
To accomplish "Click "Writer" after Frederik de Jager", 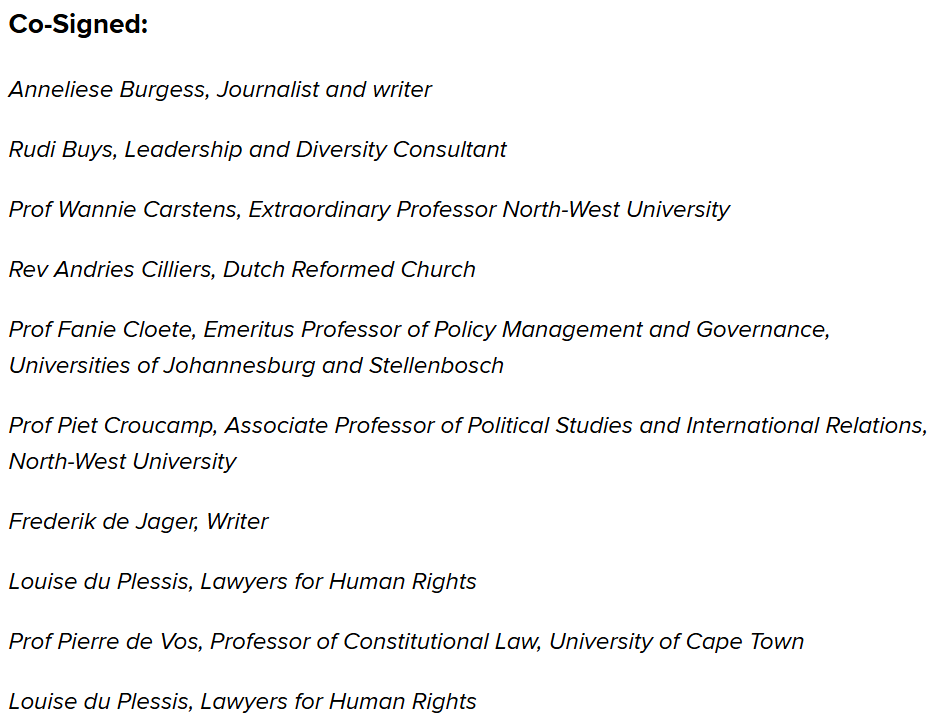I will coord(238,521).
